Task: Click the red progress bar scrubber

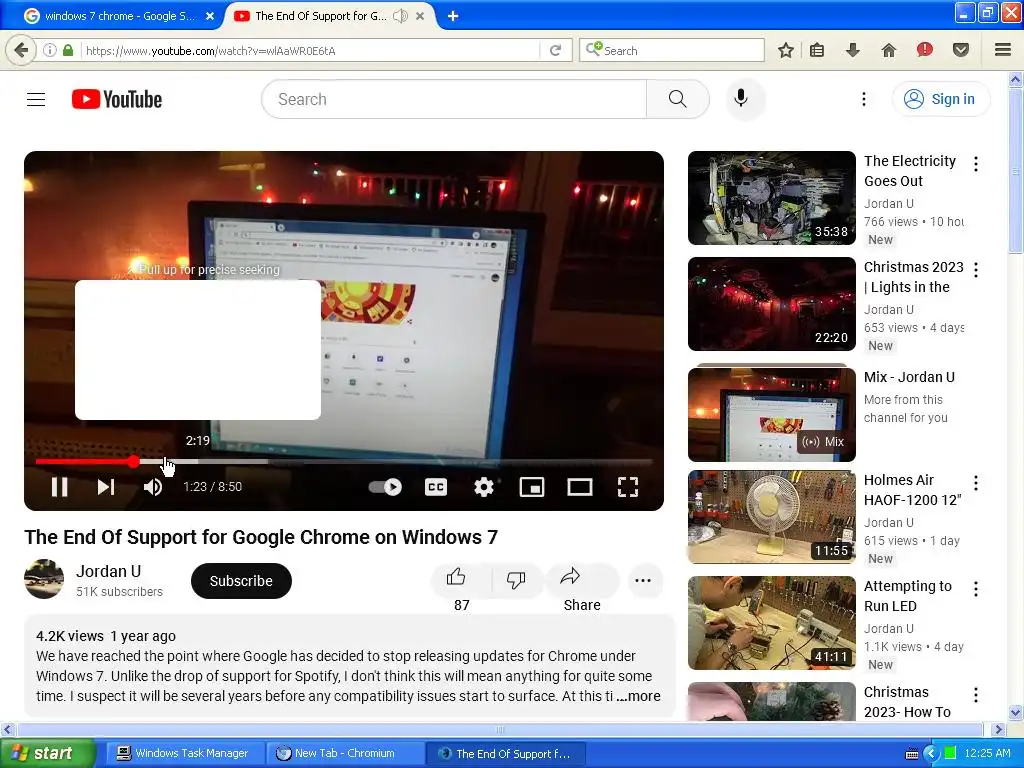Action: point(134,462)
